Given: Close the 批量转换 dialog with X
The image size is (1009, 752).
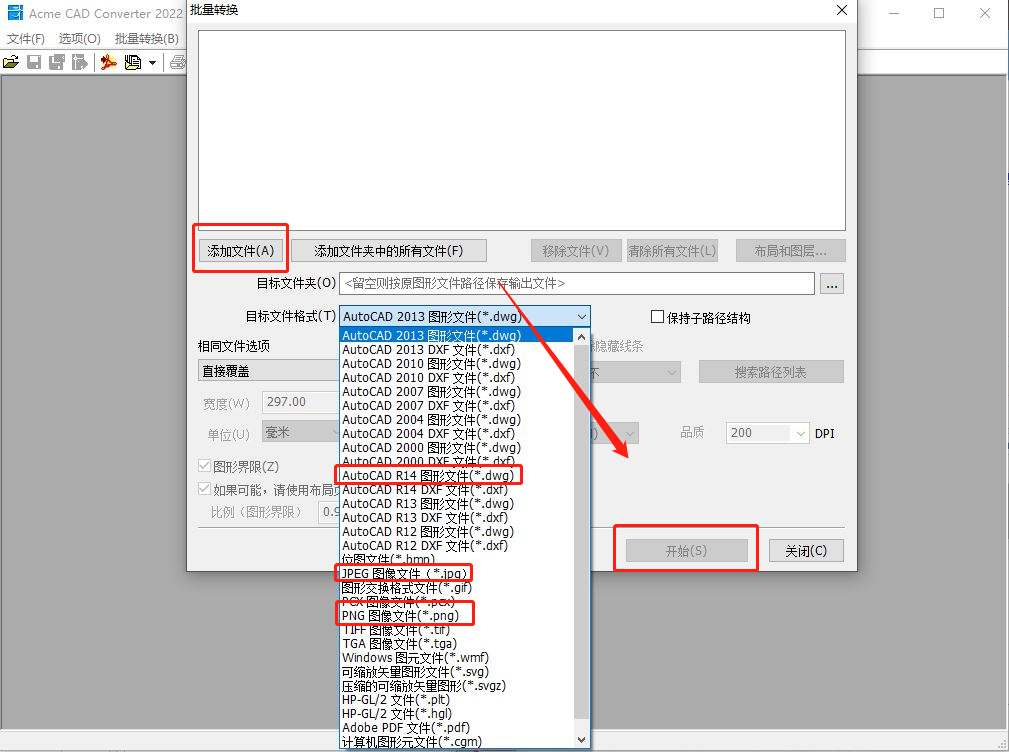Looking at the screenshot, I should coord(841,10).
